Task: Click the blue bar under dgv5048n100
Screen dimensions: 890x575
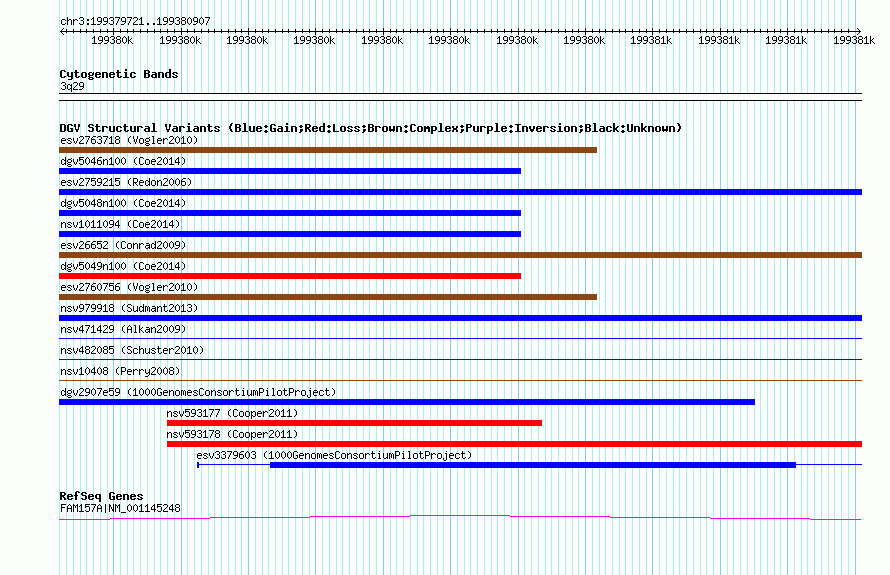Action: click(x=290, y=213)
